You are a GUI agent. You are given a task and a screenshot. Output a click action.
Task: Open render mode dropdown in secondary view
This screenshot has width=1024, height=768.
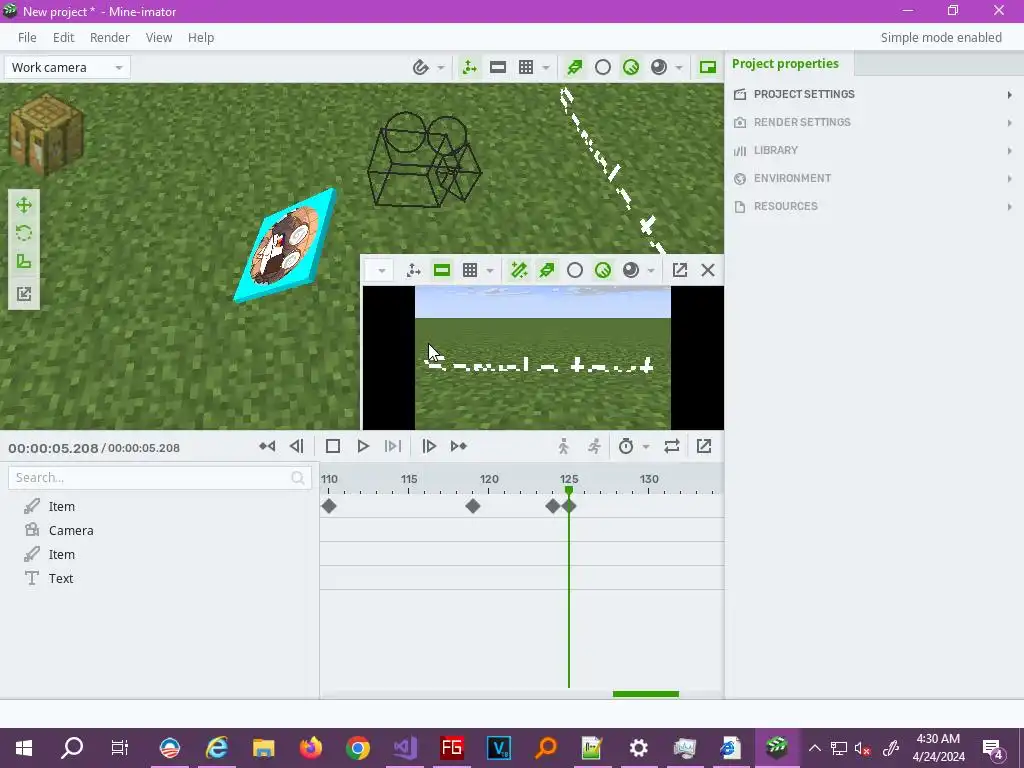pyautogui.click(x=650, y=270)
